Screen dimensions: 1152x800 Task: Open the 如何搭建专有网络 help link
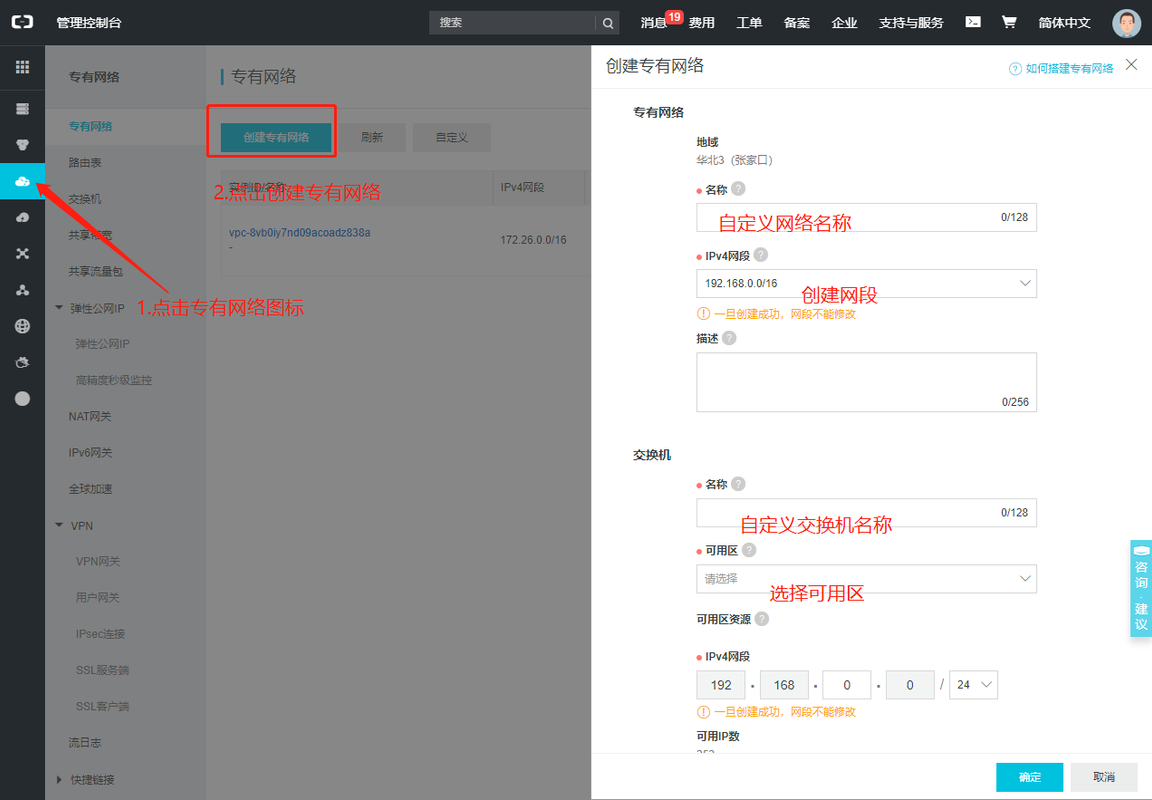click(x=1069, y=68)
